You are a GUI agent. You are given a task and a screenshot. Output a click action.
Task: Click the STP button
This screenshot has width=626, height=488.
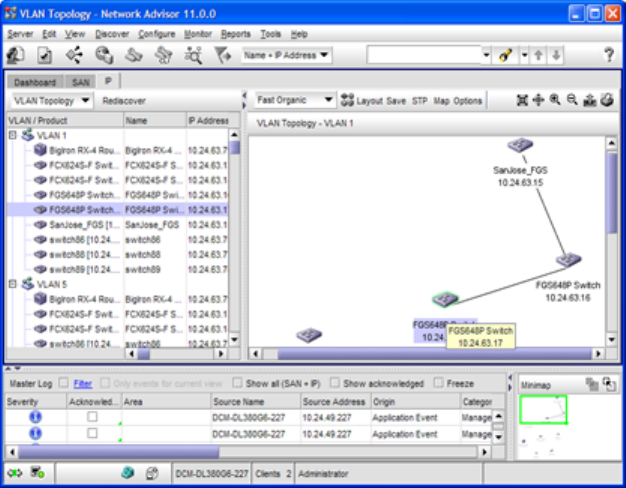click(420, 101)
